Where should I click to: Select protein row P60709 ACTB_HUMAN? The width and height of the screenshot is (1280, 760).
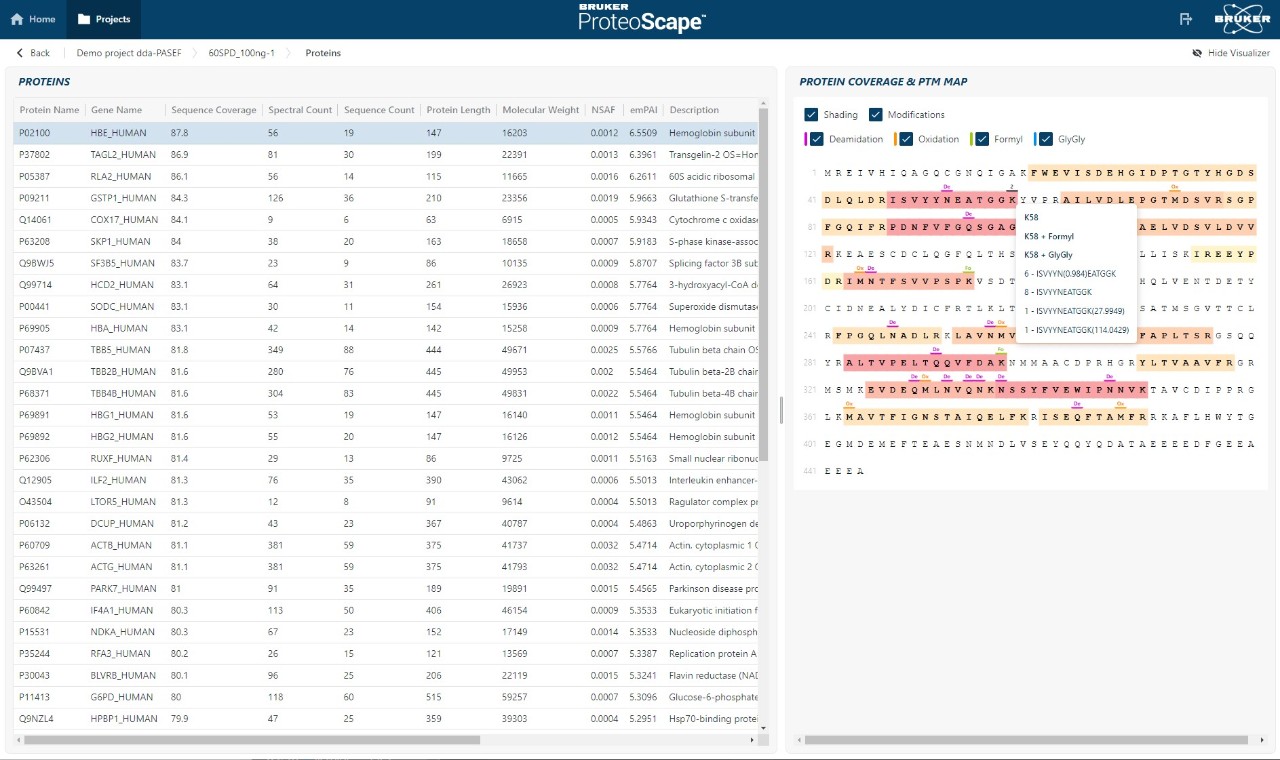point(386,545)
